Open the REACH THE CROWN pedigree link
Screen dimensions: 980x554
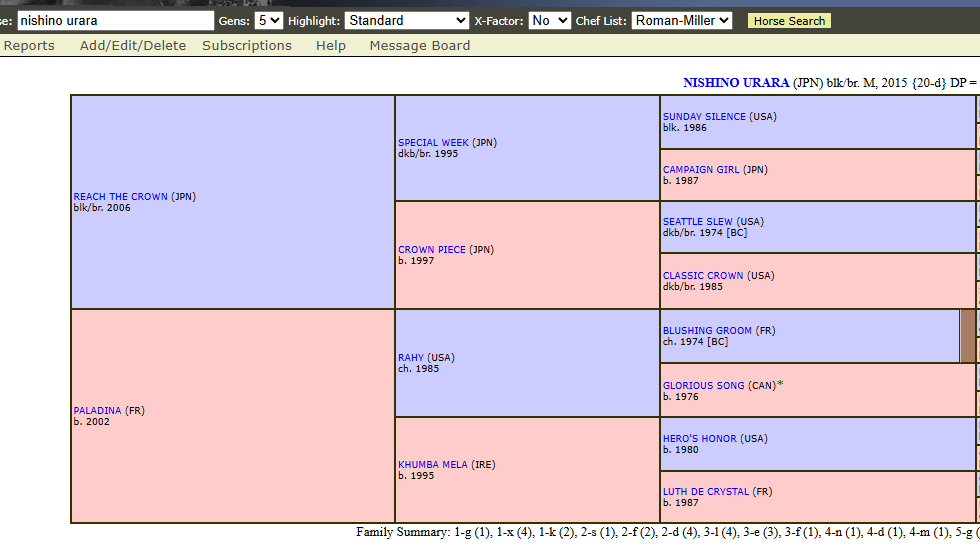click(x=121, y=196)
